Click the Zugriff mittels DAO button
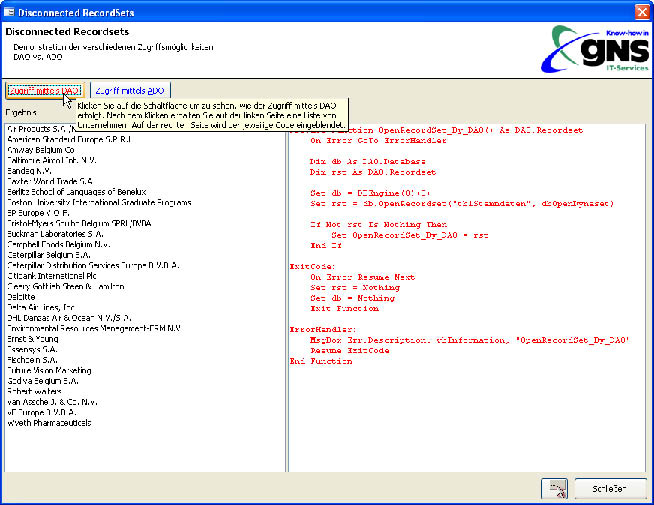The width and height of the screenshot is (654, 505). [x=45, y=90]
